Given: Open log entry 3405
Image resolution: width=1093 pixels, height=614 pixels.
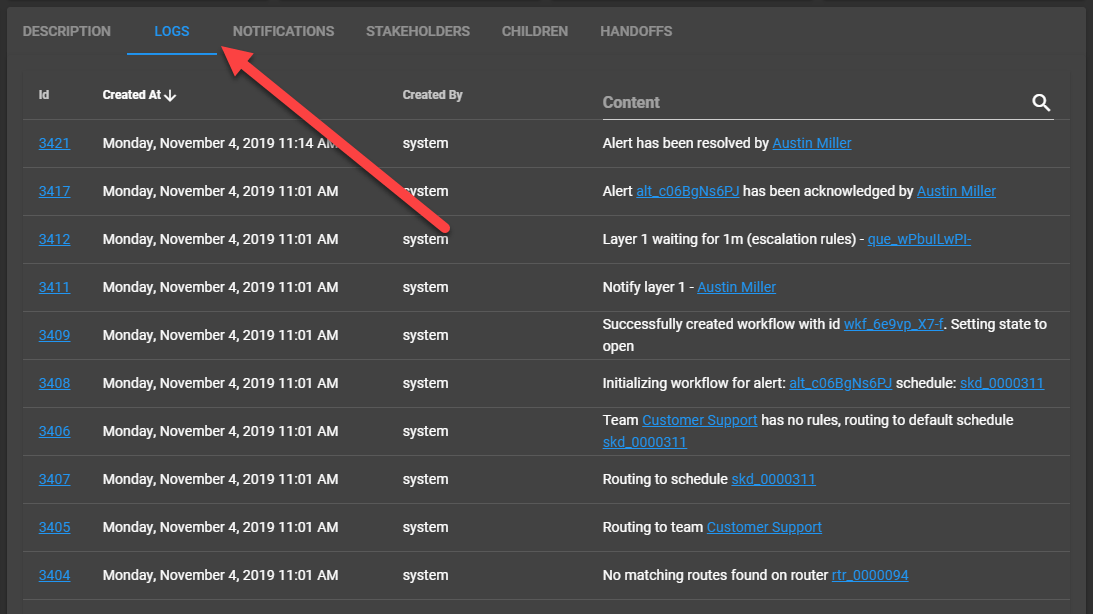Looking at the screenshot, I should 54,528.
